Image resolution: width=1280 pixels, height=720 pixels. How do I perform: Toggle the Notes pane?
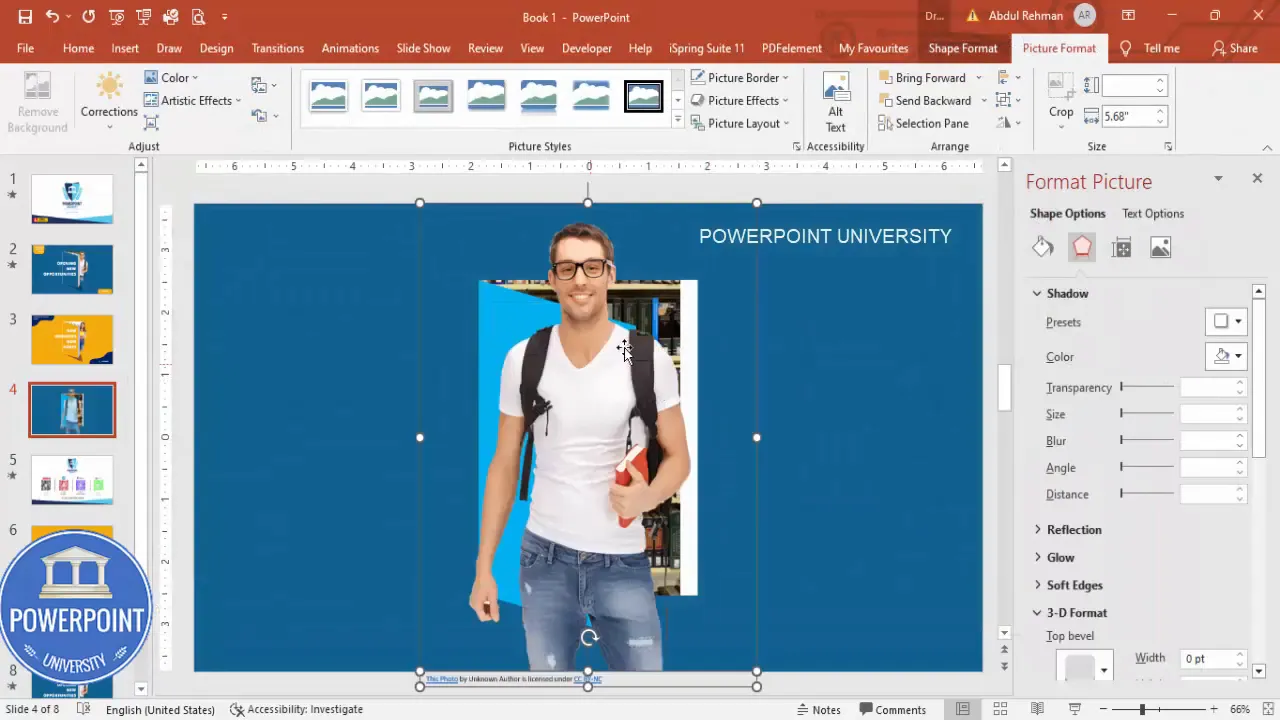pyautogui.click(x=817, y=709)
